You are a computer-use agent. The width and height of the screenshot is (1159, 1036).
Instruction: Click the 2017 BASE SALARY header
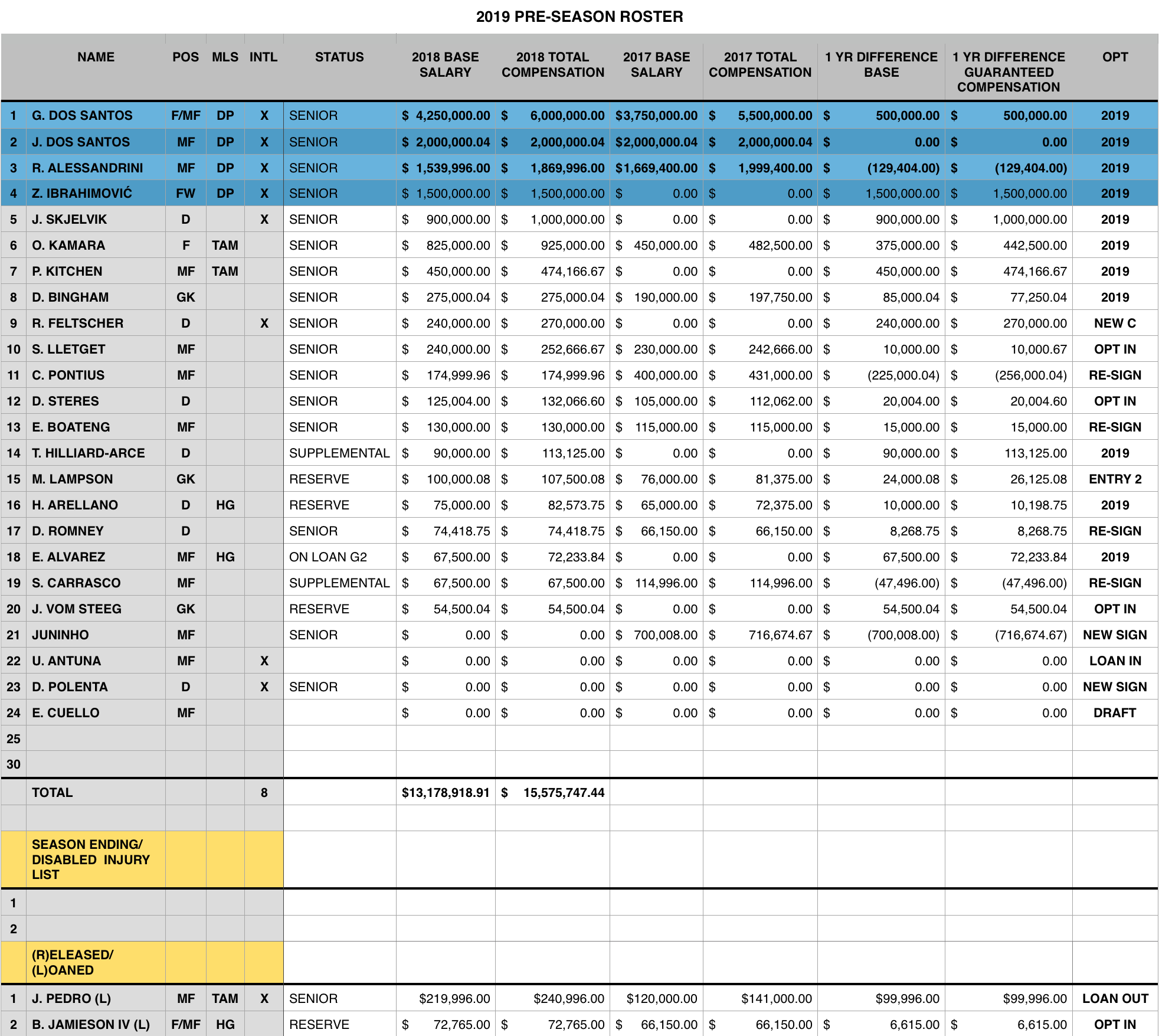(656, 65)
